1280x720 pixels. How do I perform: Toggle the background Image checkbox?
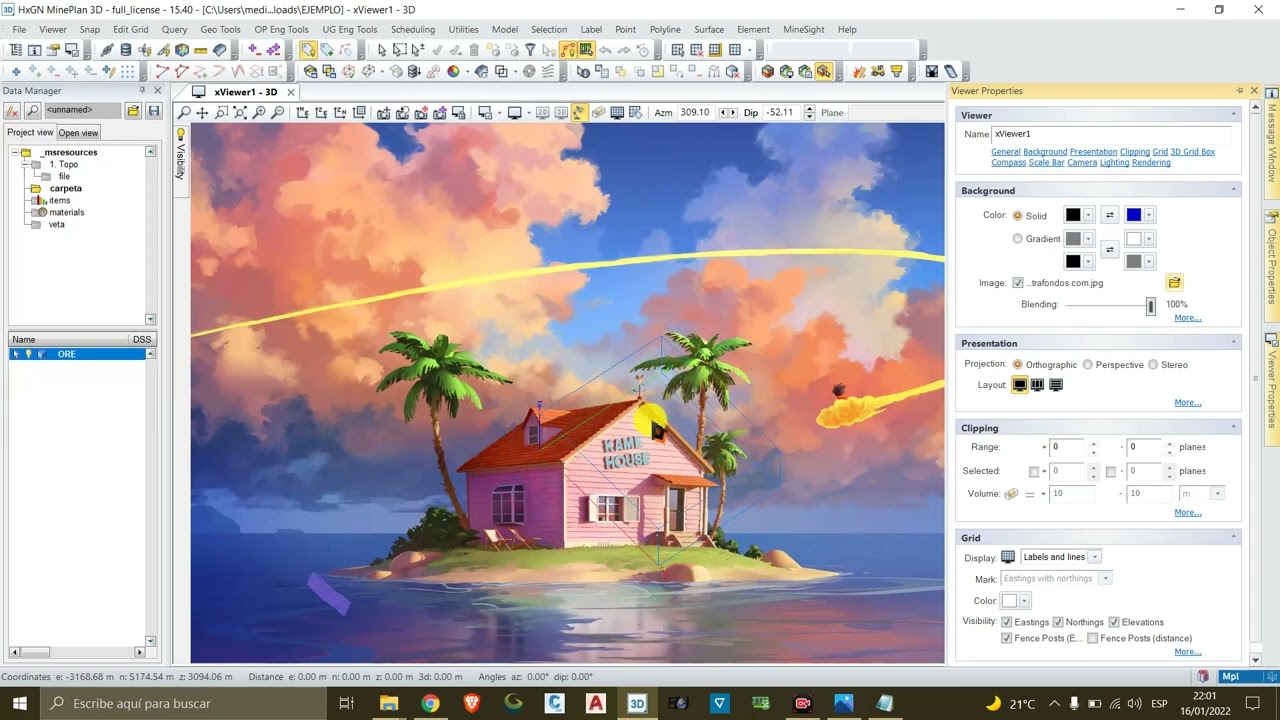[1018, 283]
